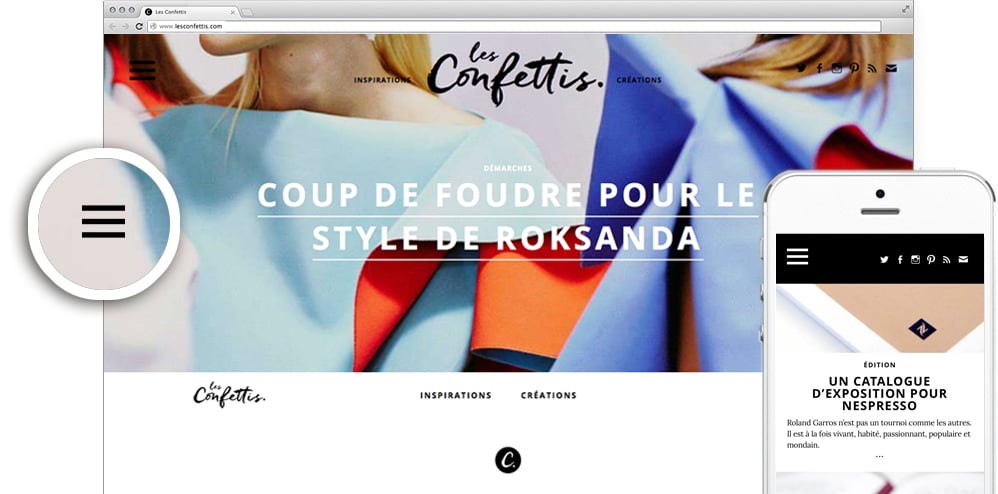
Task: Click the round black C logo badge
Action: (x=508, y=460)
